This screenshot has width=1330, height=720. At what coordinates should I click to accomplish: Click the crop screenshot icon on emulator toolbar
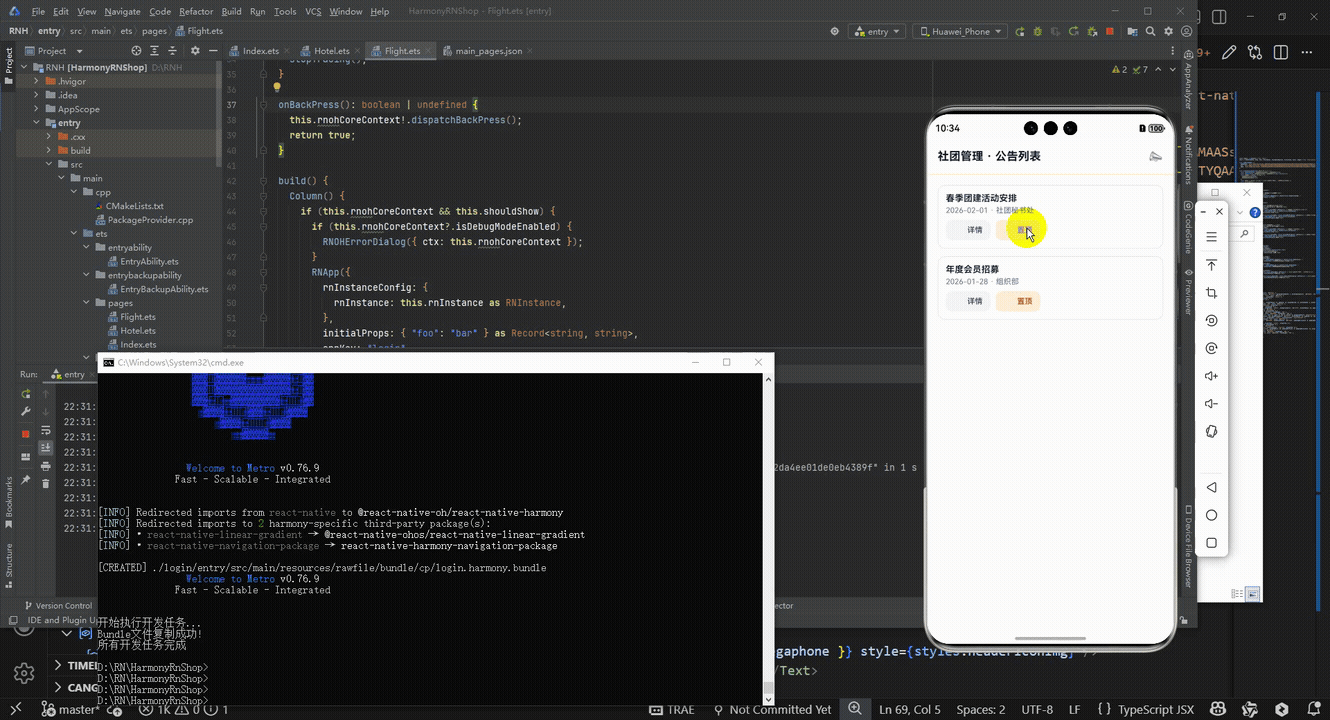pyautogui.click(x=1211, y=293)
